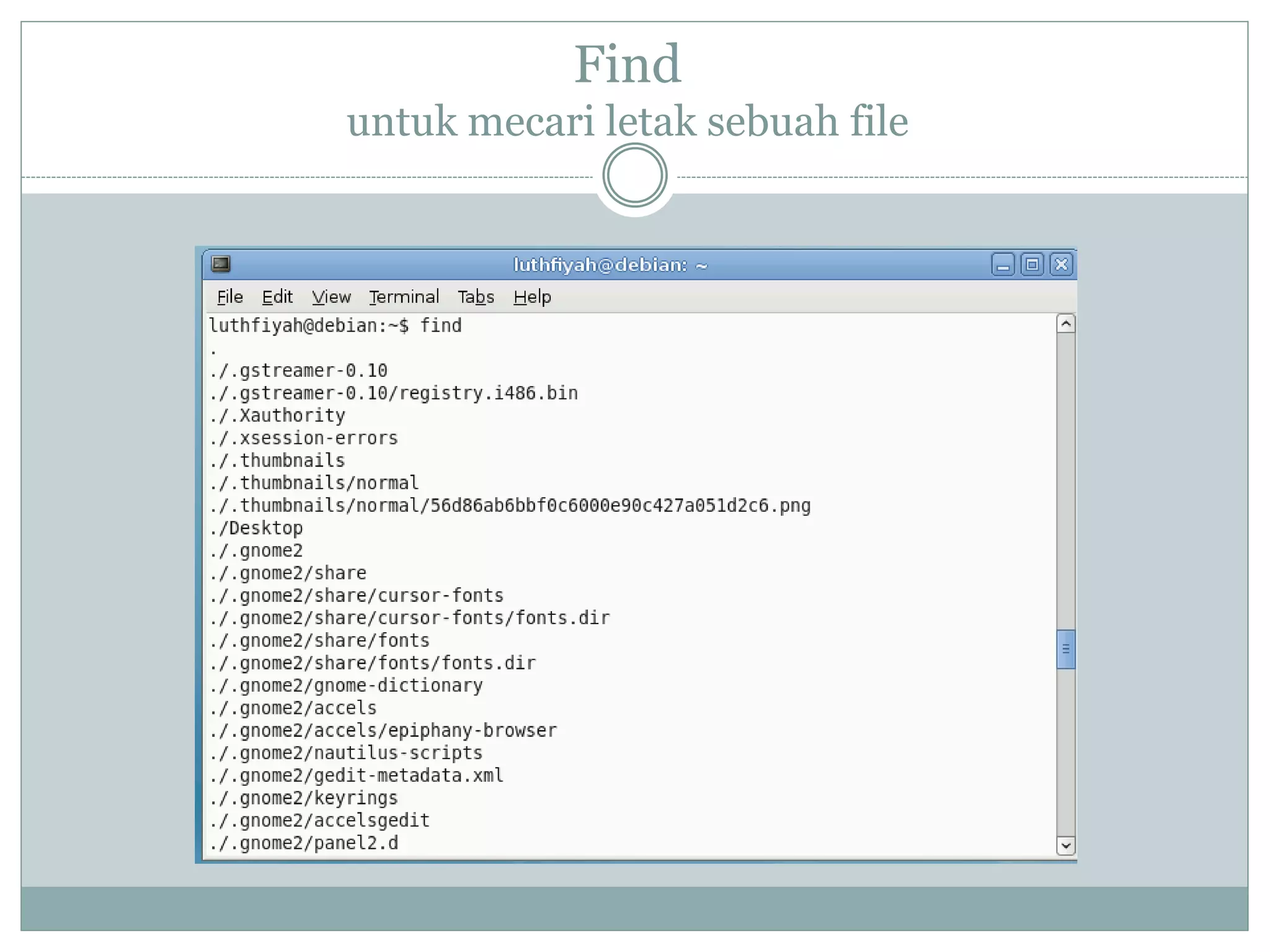
Task: Click the line './.gstreamer-0.10'
Action: [298, 371]
